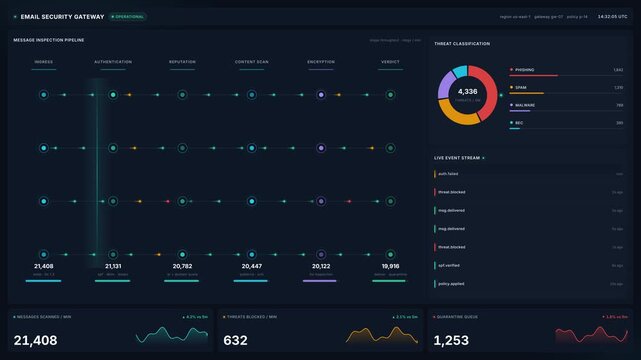Open the Messages Scanned 21,408 value
The image size is (641, 360).
click(x=36, y=340)
